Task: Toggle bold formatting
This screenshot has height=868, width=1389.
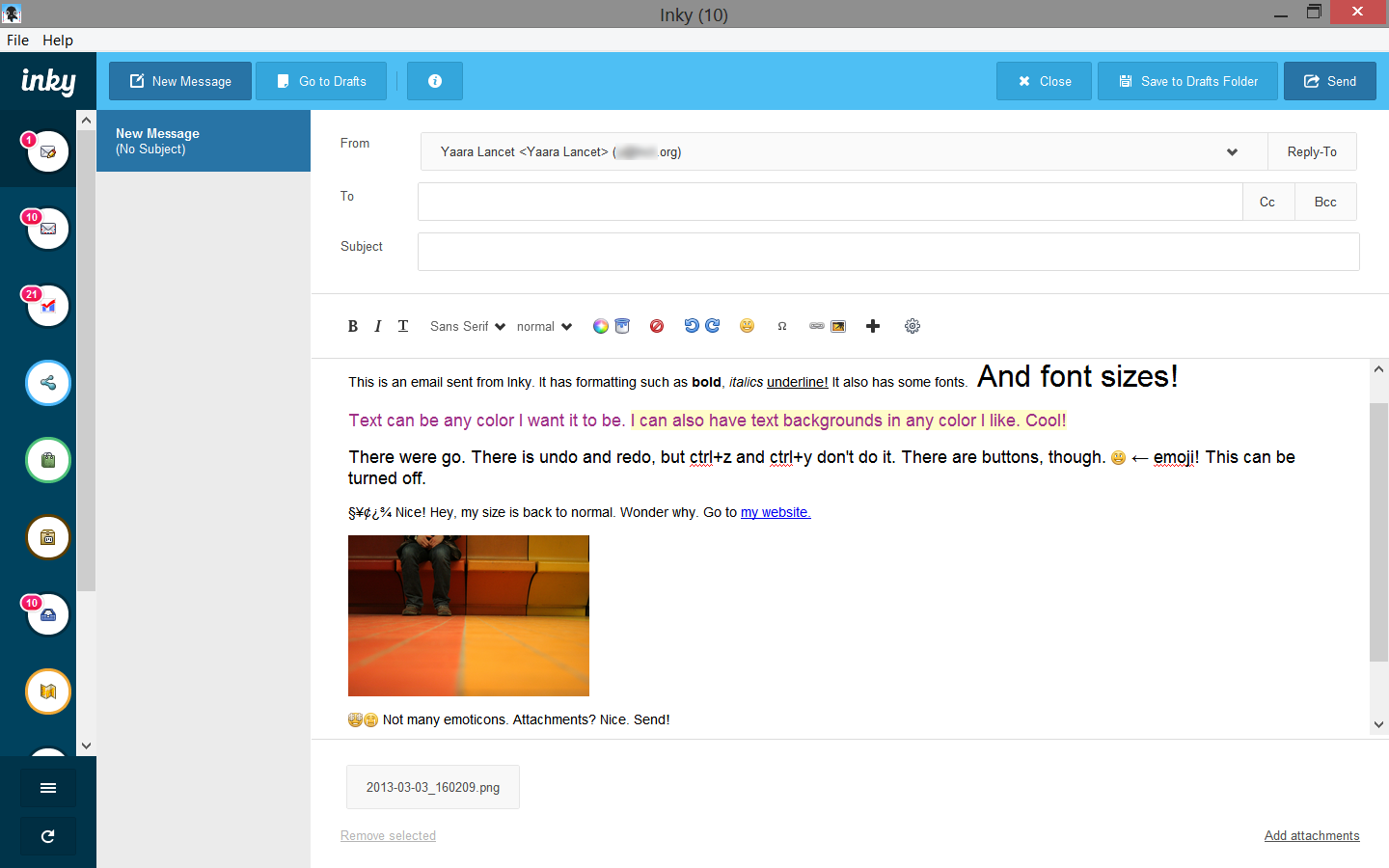Action: tap(353, 326)
